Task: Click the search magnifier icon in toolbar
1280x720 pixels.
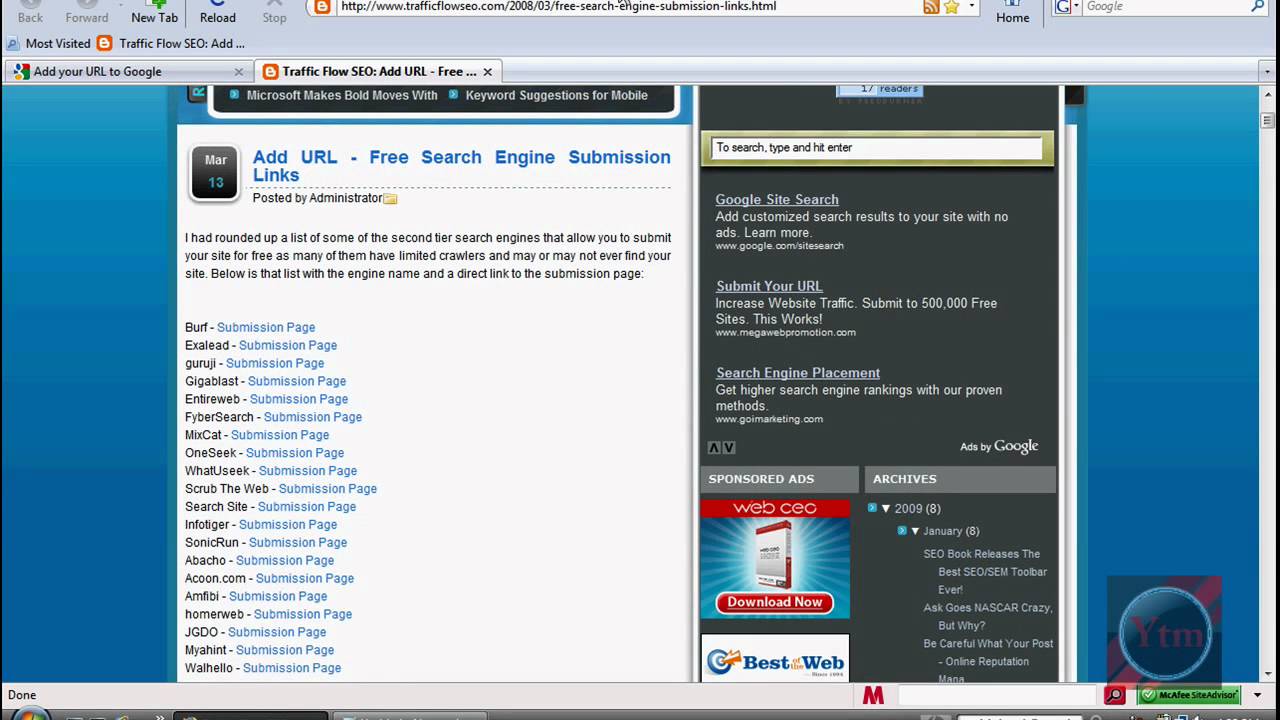Action: (1258, 7)
